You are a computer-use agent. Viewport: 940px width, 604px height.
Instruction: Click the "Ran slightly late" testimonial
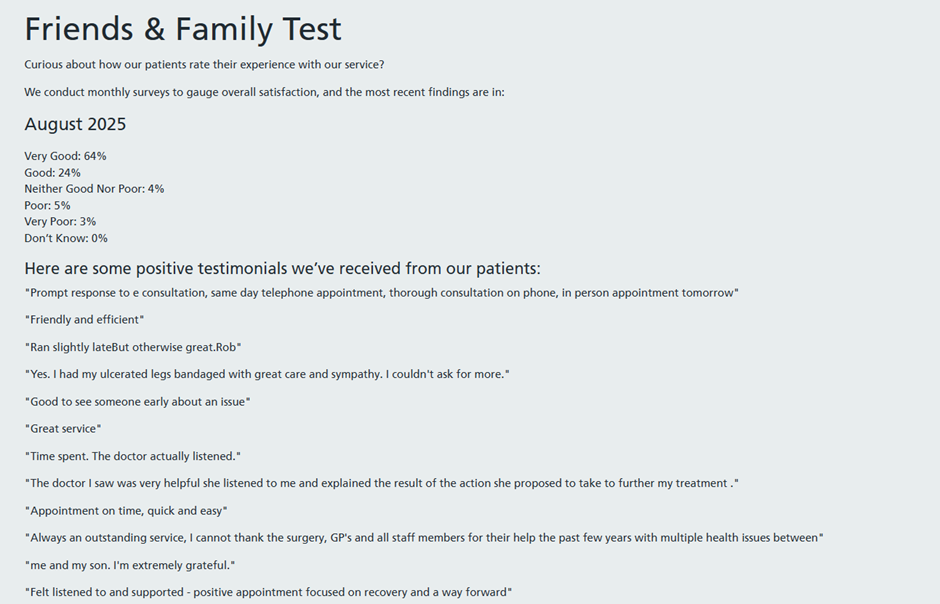(133, 347)
